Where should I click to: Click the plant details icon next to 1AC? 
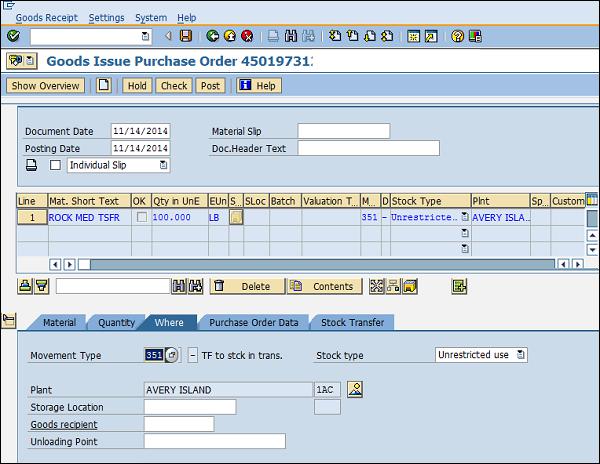[x=354, y=389]
